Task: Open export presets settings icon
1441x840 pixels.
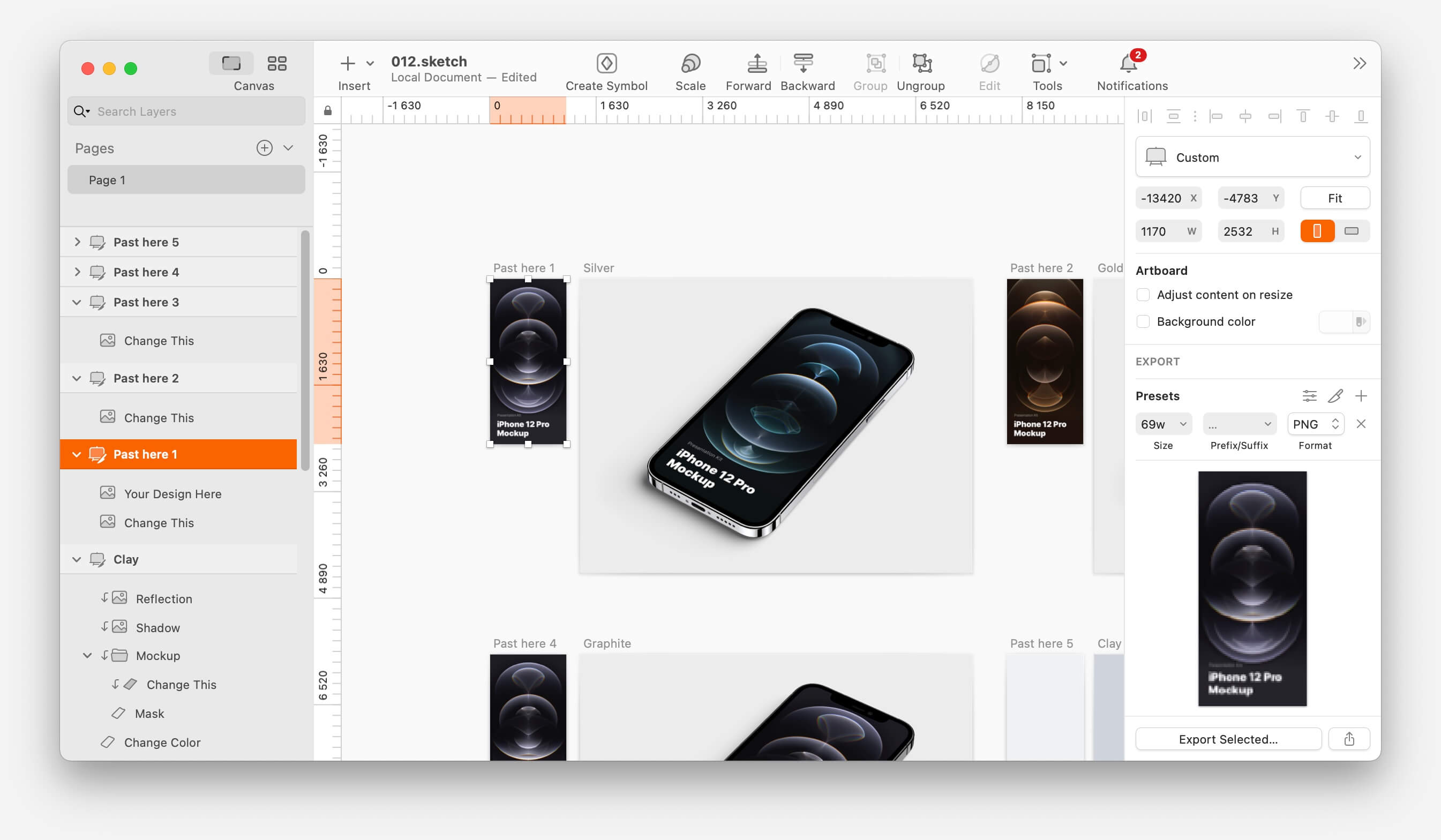Action: (x=1309, y=396)
